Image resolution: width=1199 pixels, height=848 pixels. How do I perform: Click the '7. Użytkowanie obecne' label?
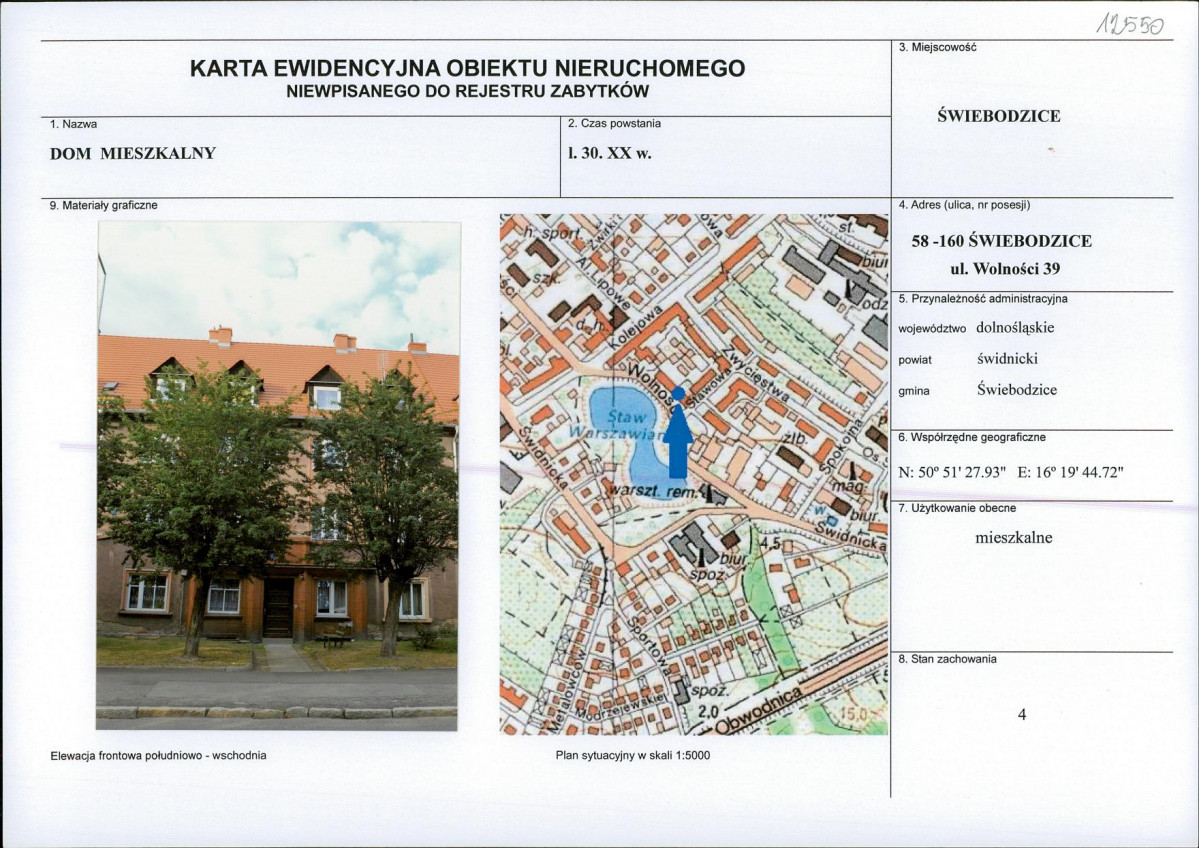(x=957, y=508)
